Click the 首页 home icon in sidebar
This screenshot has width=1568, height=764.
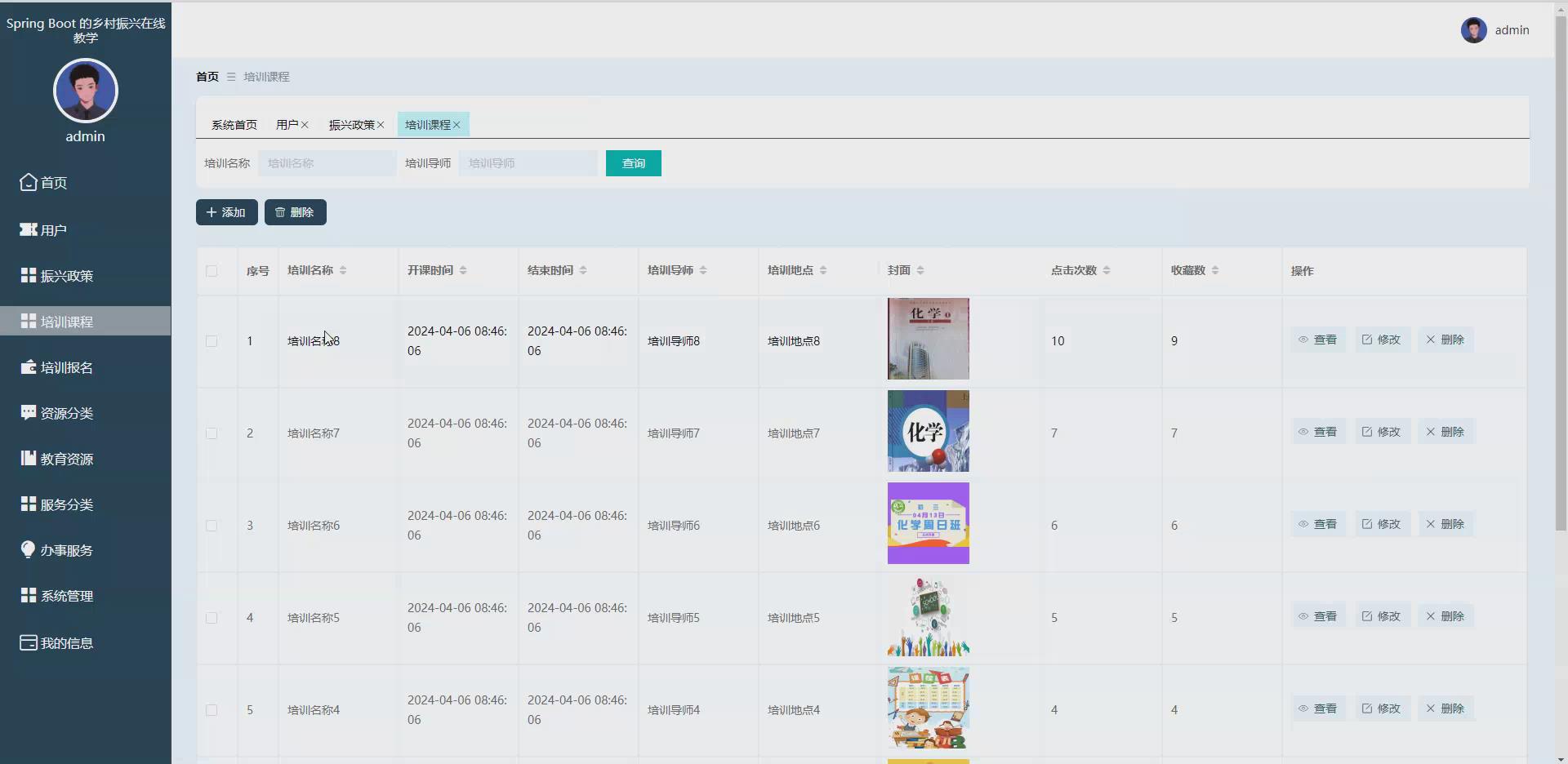pyautogui.click(x=29, y=182)
